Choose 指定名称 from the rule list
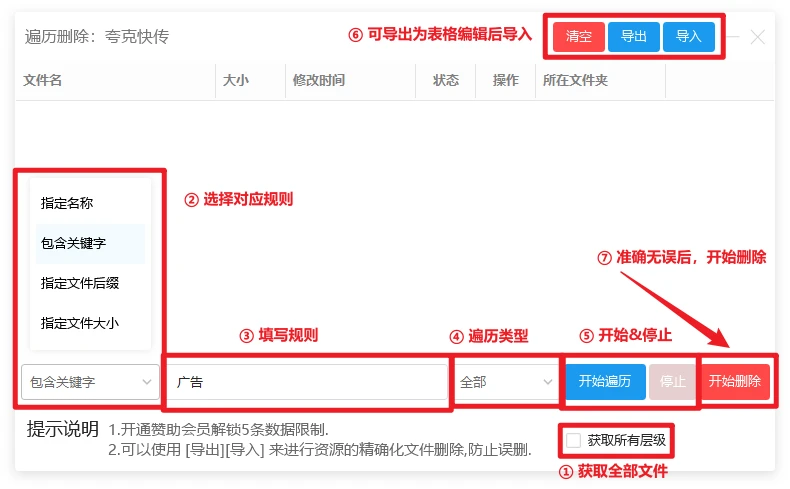This screenshot has height=489, width=790. coord(67,203)
